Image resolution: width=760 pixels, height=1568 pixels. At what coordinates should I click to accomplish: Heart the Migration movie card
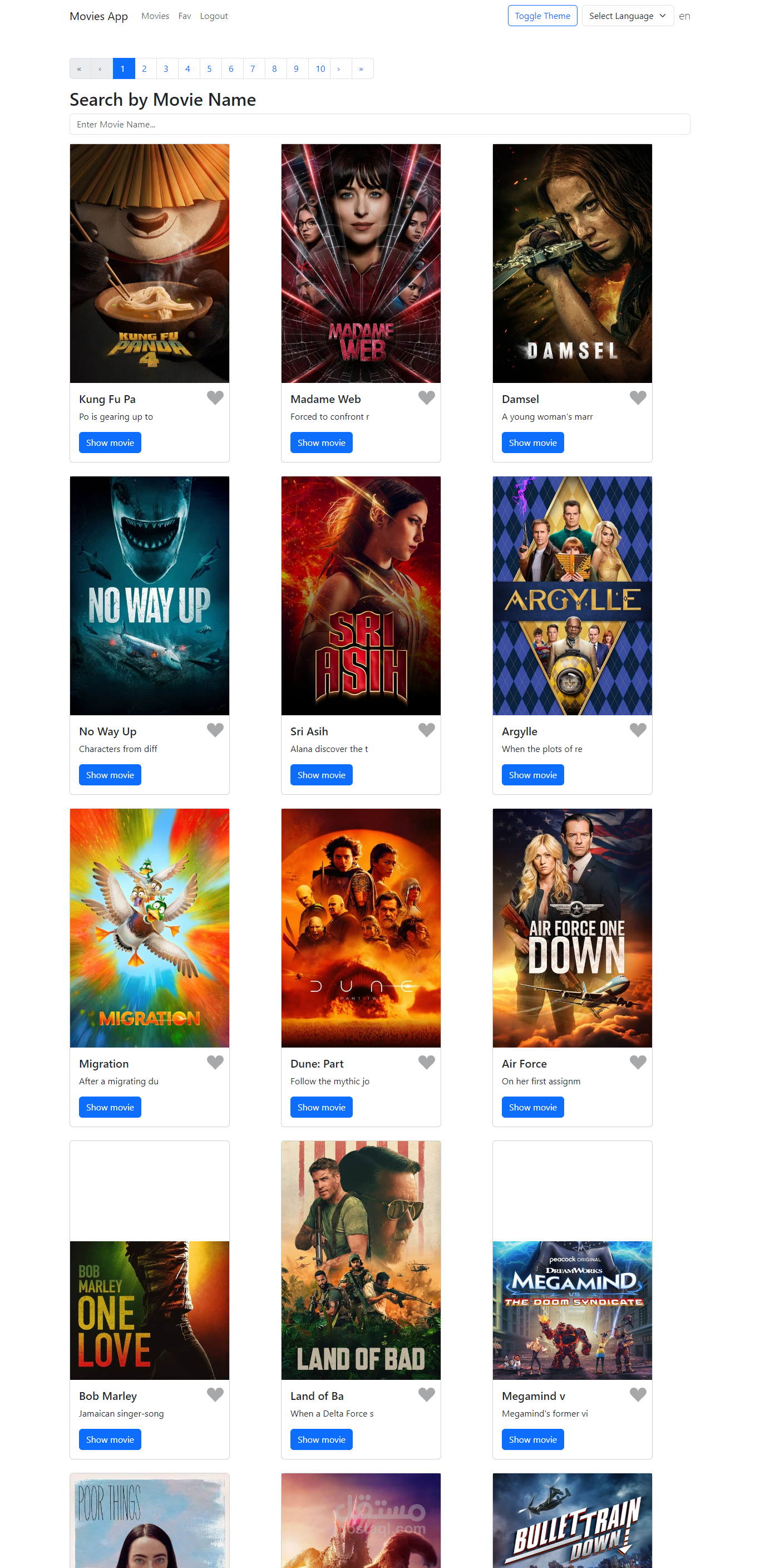point(215,1062)
